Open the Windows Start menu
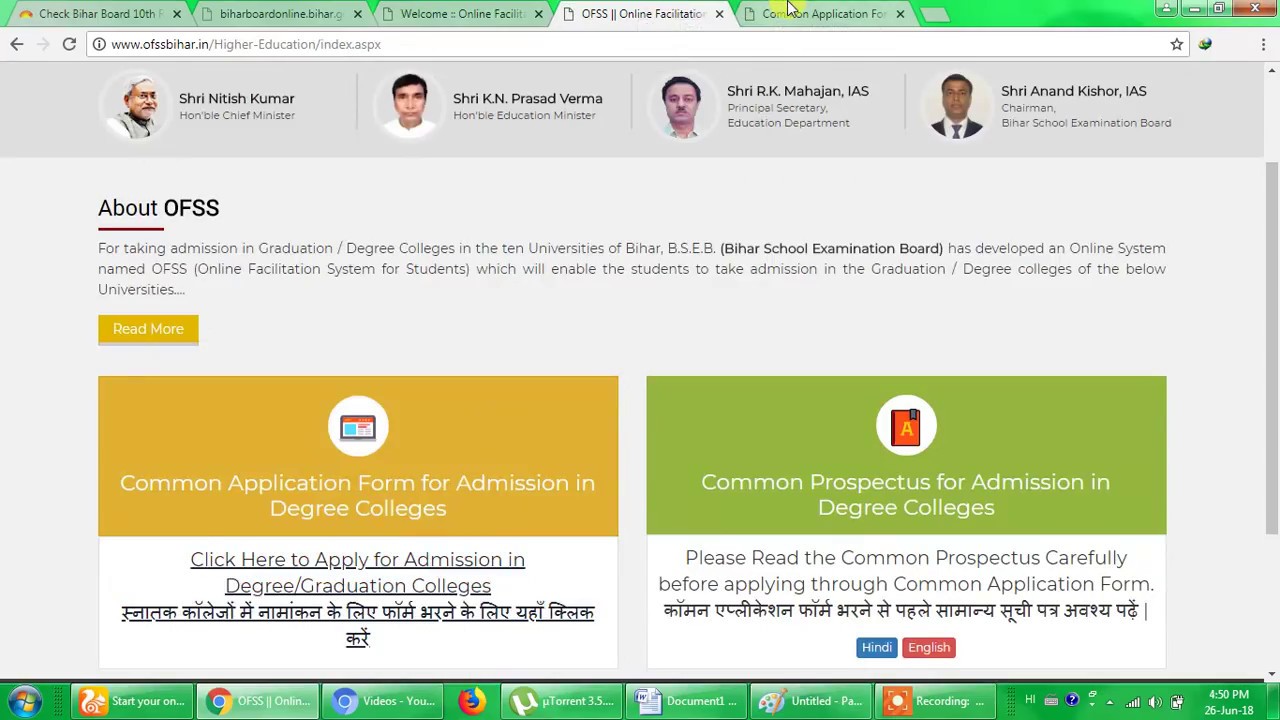The height and width of the screenshot is (720, 1280). (x=26, y=701)
